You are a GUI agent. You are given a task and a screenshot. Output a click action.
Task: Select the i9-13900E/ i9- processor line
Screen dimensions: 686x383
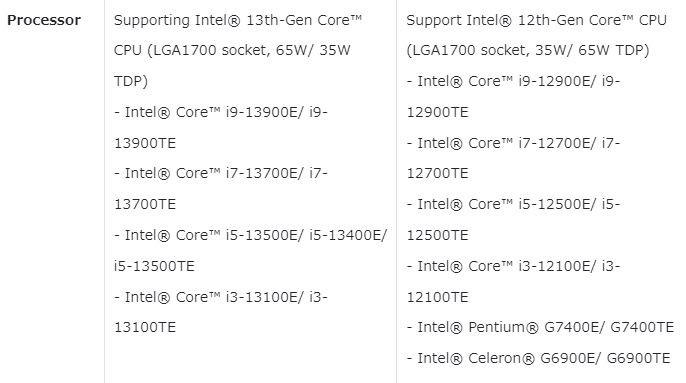click(220, 112)
